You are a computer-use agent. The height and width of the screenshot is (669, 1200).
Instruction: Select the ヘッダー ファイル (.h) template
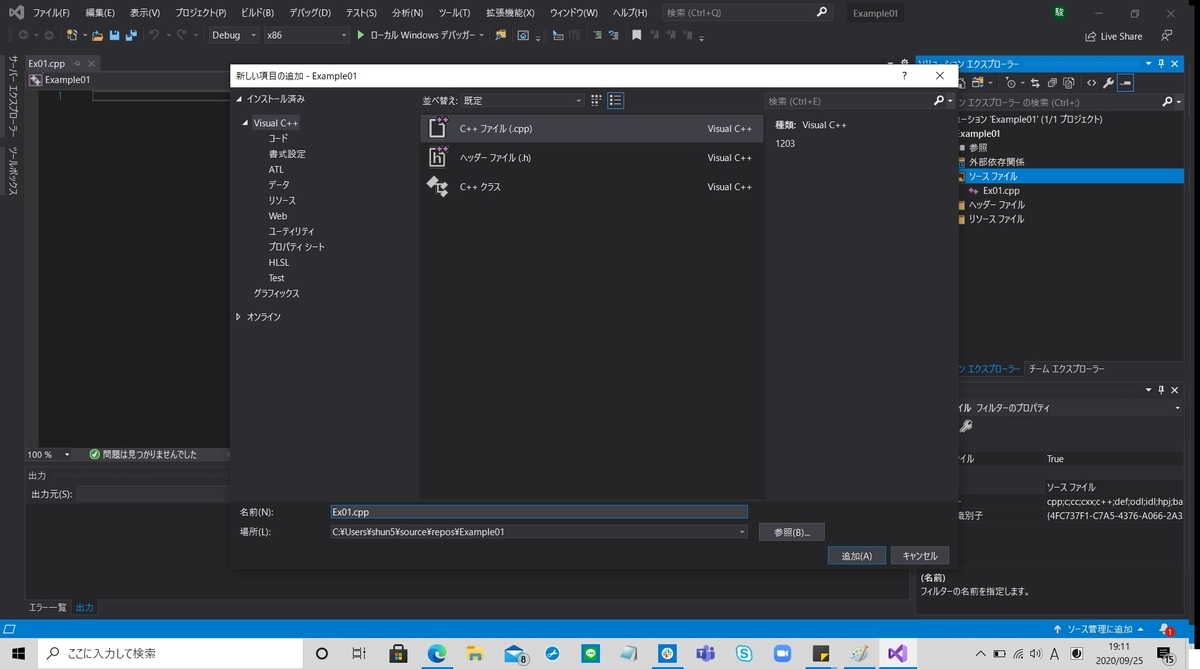[591, 157]
